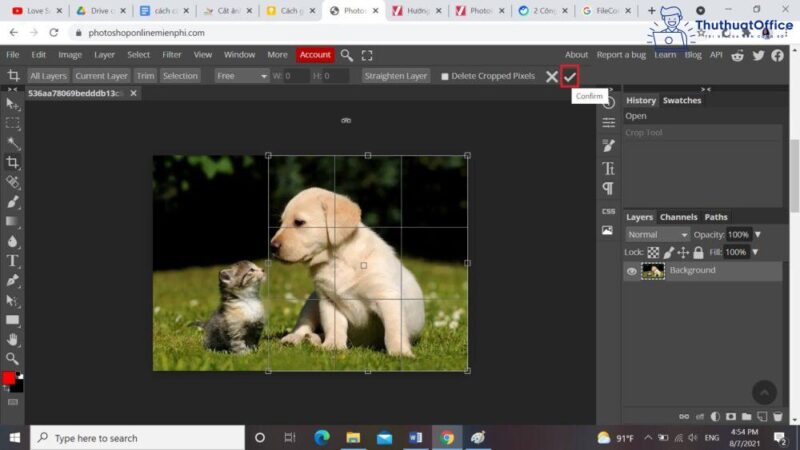Select the Blur drop tool
Image resolution: width=800 pixels, height=450 pixels.
13,241
